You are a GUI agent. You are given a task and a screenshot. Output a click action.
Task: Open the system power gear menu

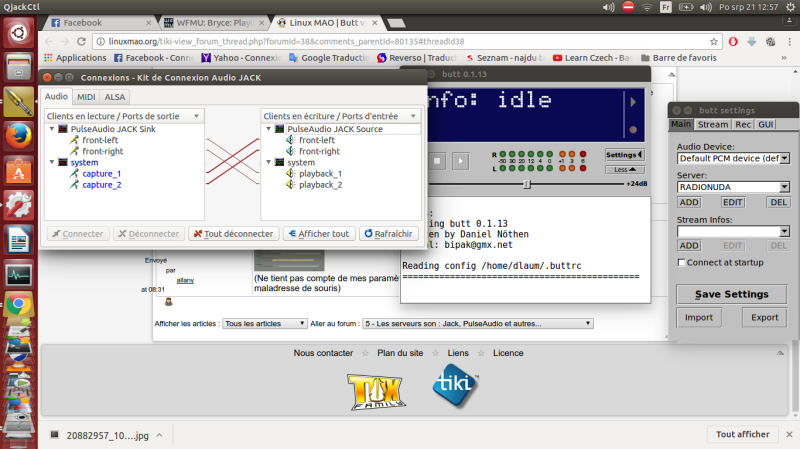point(790,7)
